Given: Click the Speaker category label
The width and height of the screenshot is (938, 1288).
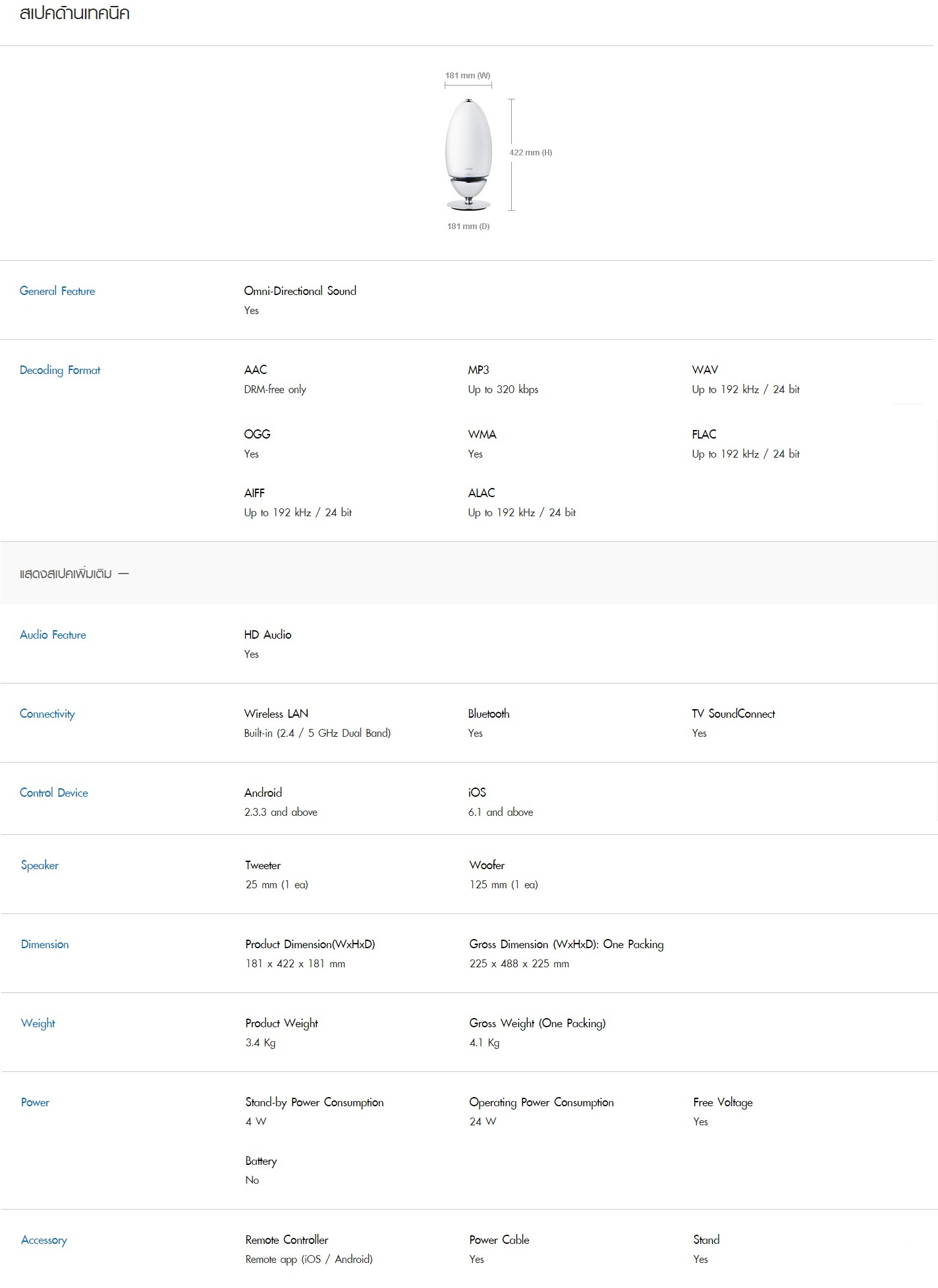Looking at the screenshot, I should pos(40,865).
